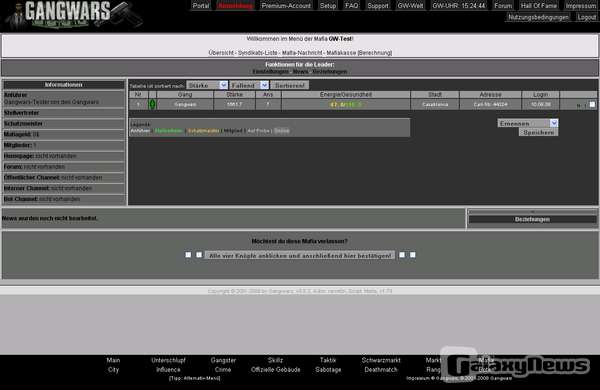
Task: Tick the first checkbox right of the confirm button
Action: [402, 255]
